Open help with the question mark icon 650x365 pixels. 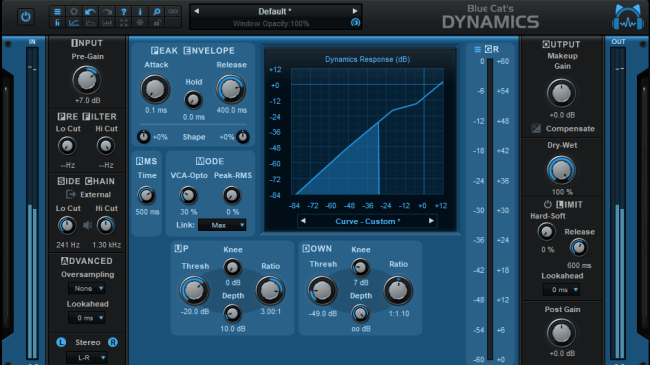tap(123, 12)
